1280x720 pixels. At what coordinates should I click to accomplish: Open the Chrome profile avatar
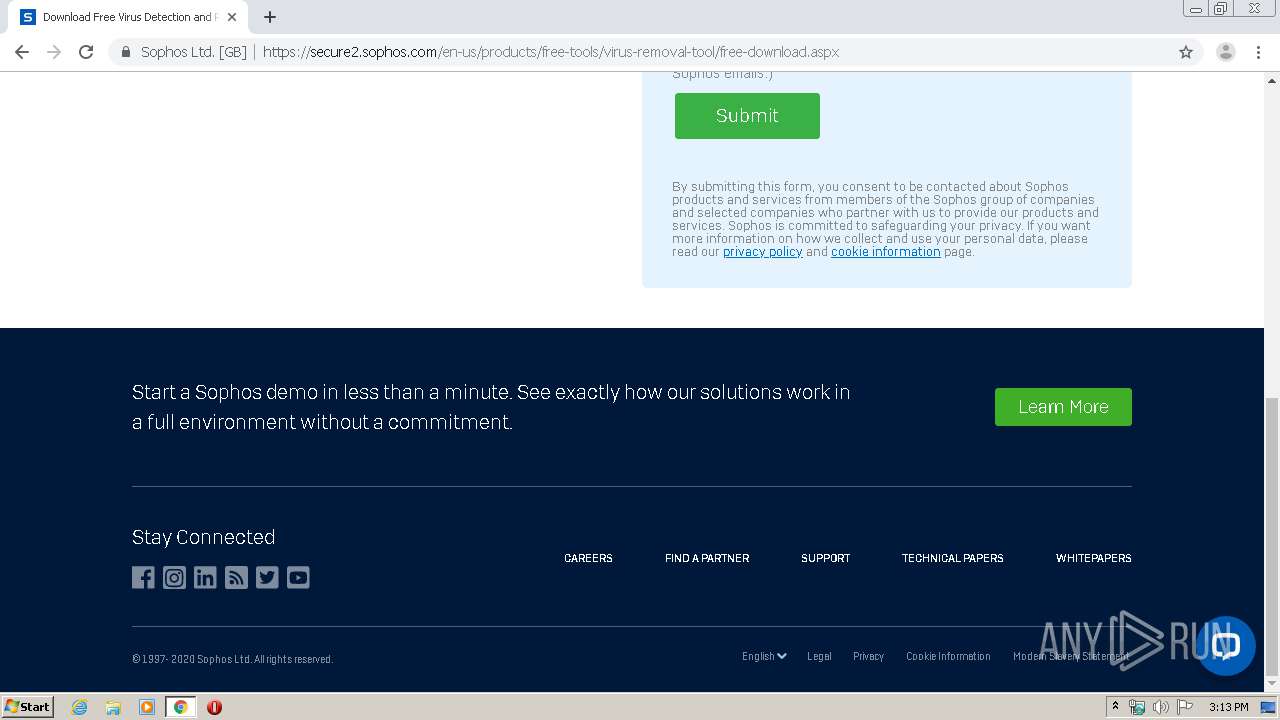coord(1225,52)
